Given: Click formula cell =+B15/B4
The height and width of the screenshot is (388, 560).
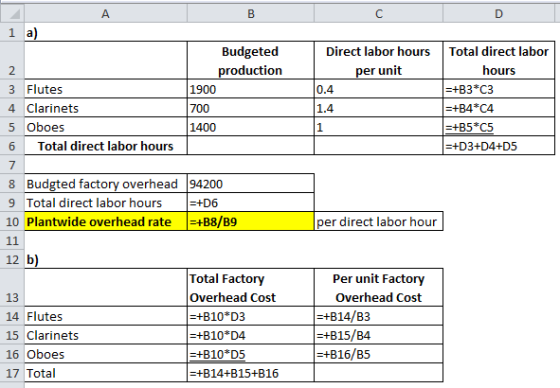Looking at the screenshot, I should [x=379, y=335].
